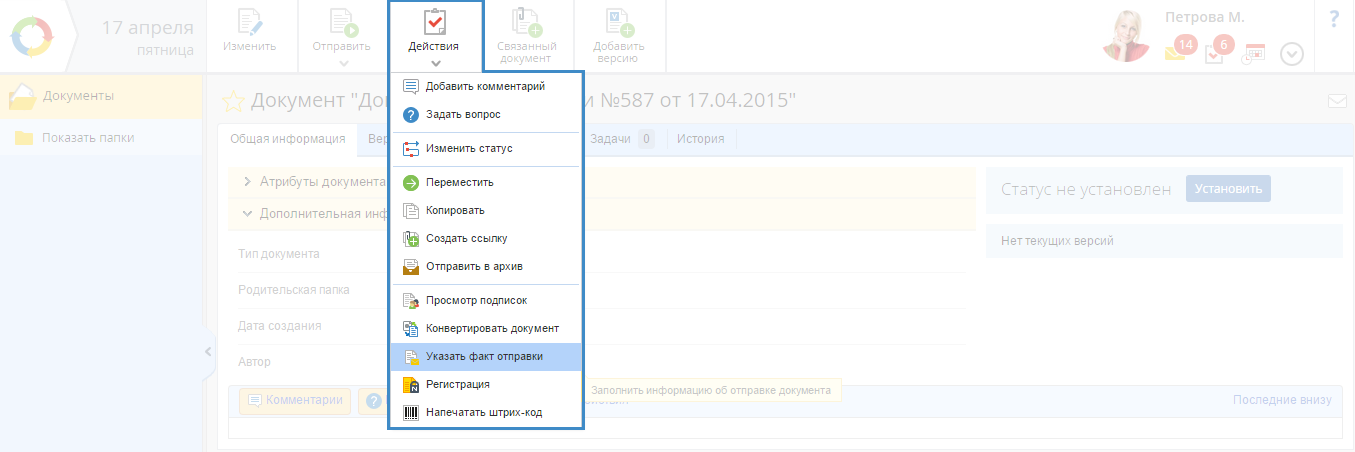Click the envelope icon beside document title
Viewport: 1355px width, 452px height.
[x=1336, y=101]
